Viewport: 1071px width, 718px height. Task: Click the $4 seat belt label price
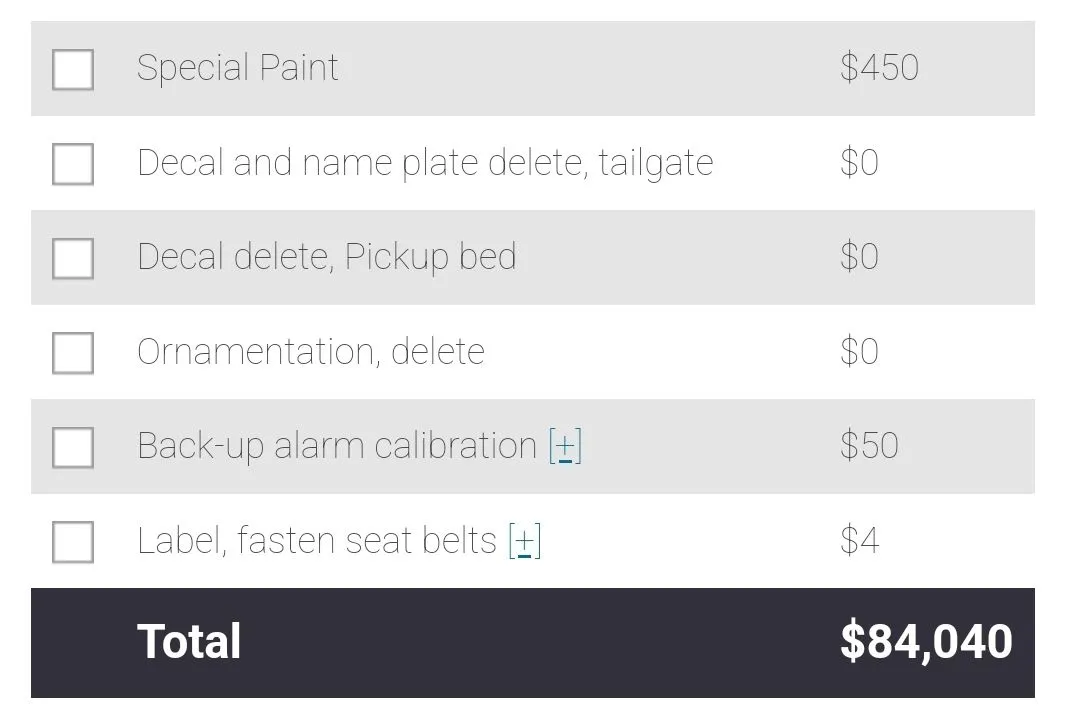(860, 540)
